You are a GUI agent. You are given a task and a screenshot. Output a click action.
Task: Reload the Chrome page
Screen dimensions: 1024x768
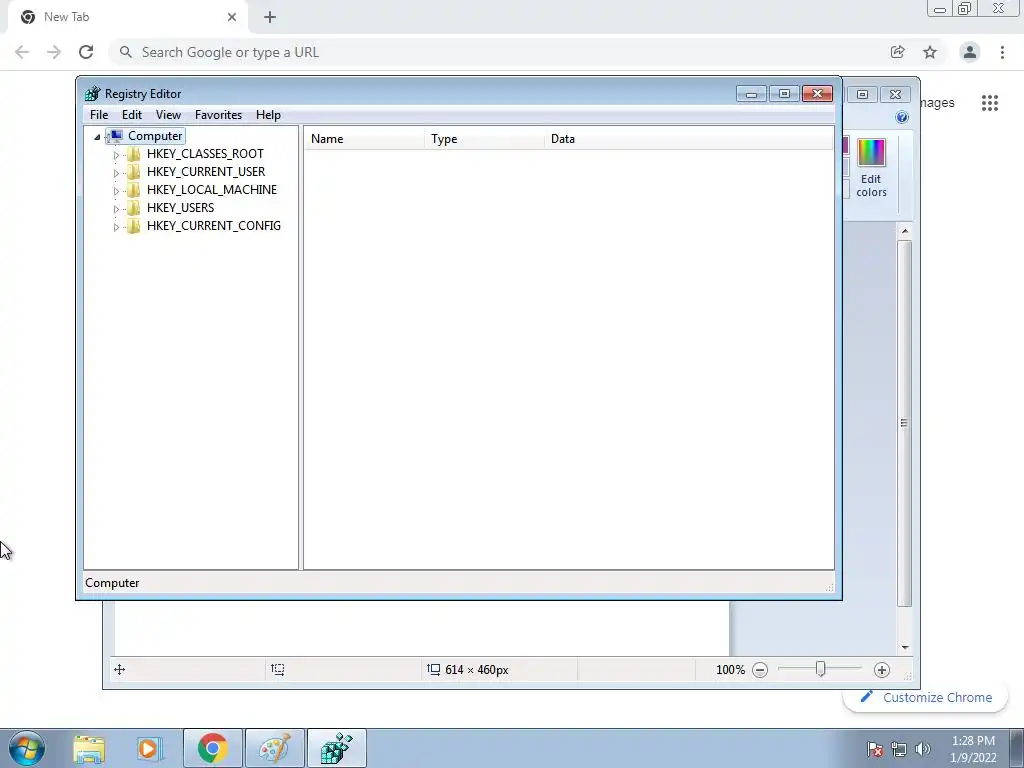coord(86,52)
